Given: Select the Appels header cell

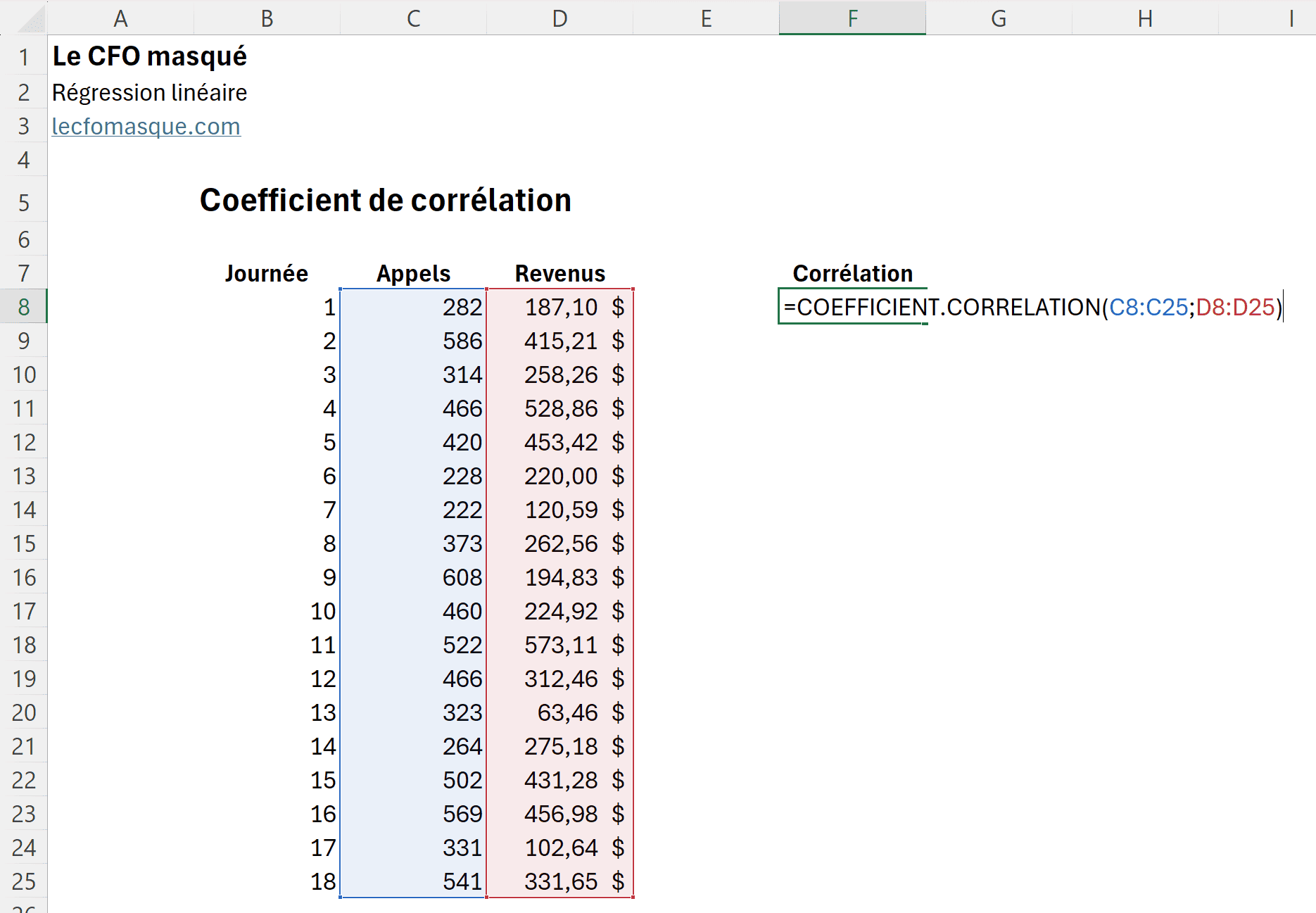Looking at the screenshot, I should (412, 273).
